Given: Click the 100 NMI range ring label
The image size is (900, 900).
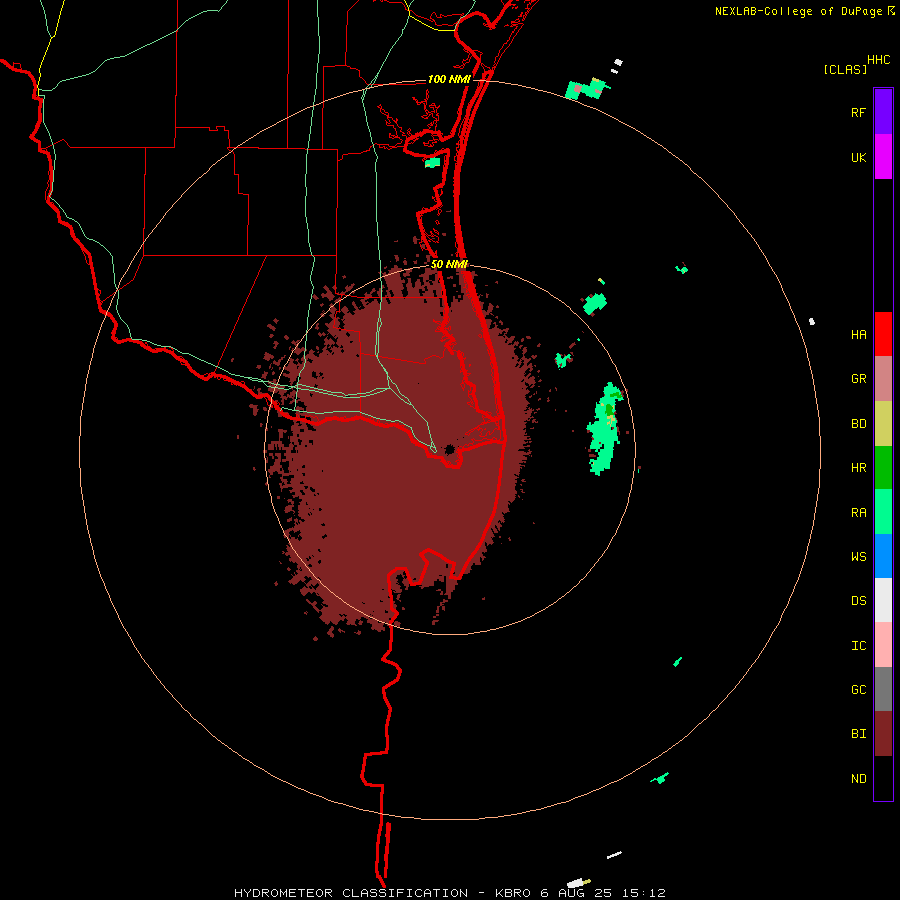Looking at the screenshot, I should (x=449, y=79).
